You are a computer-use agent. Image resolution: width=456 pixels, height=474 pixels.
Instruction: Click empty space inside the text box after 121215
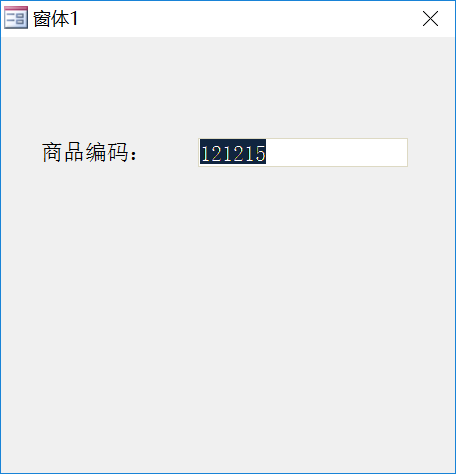click(x=336, y=152)
